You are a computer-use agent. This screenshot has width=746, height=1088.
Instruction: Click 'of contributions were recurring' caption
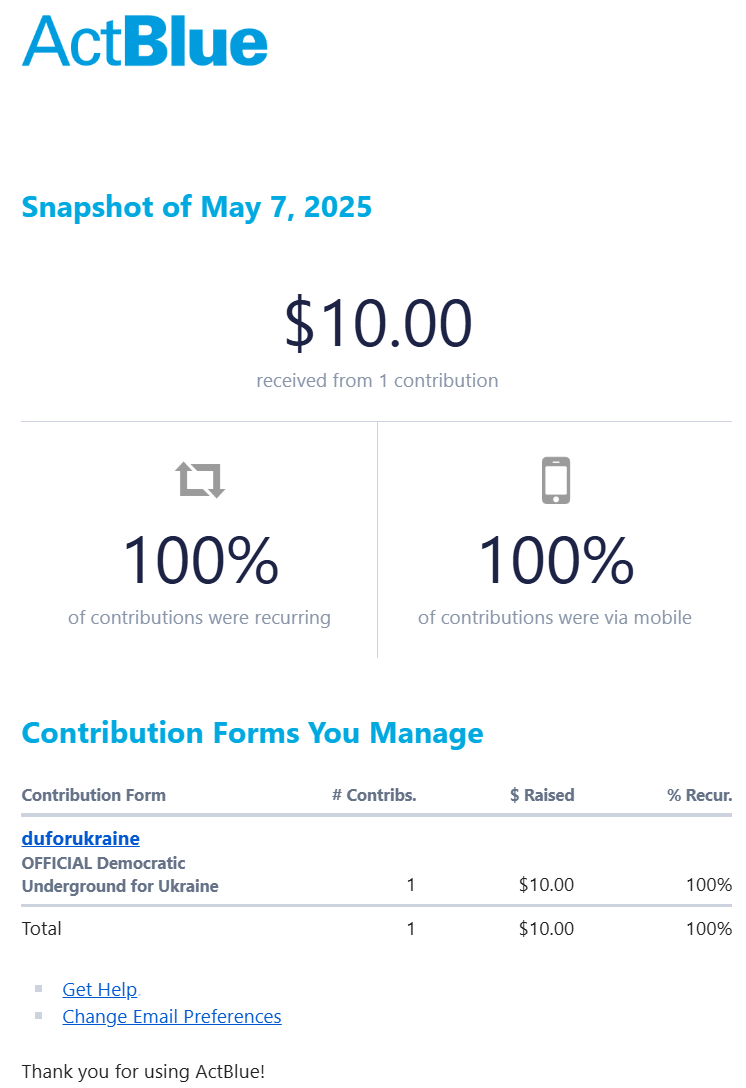pyautogui.click(x=199, y=617)
